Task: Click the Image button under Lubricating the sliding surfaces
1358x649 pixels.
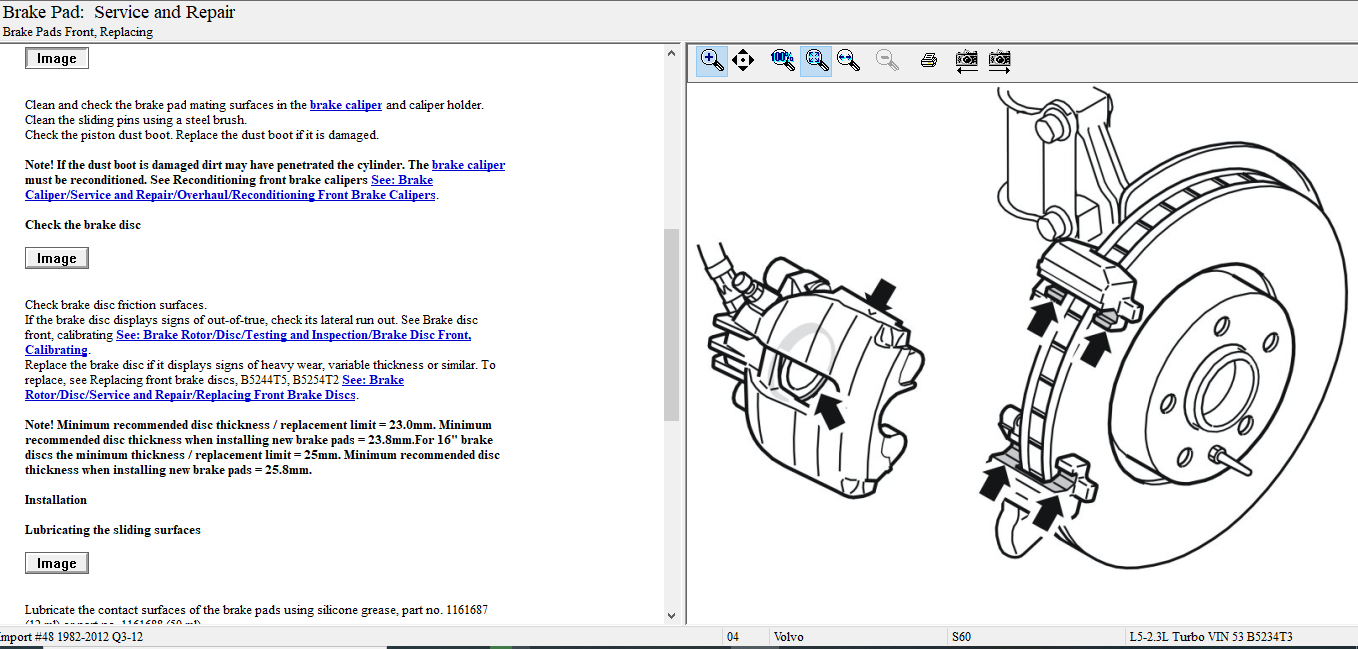Action: [57, 563]
